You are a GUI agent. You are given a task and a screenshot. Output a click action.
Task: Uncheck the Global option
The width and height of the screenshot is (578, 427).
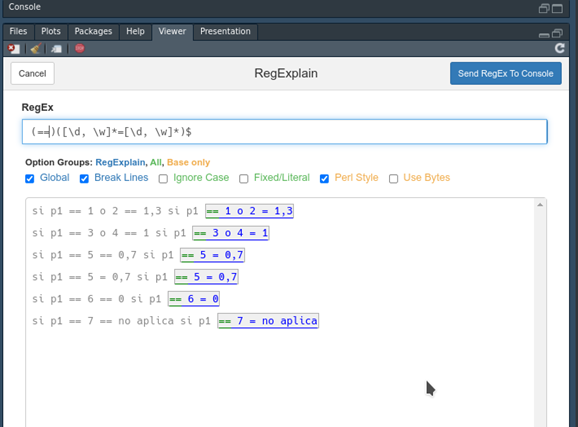pos(29,179)
